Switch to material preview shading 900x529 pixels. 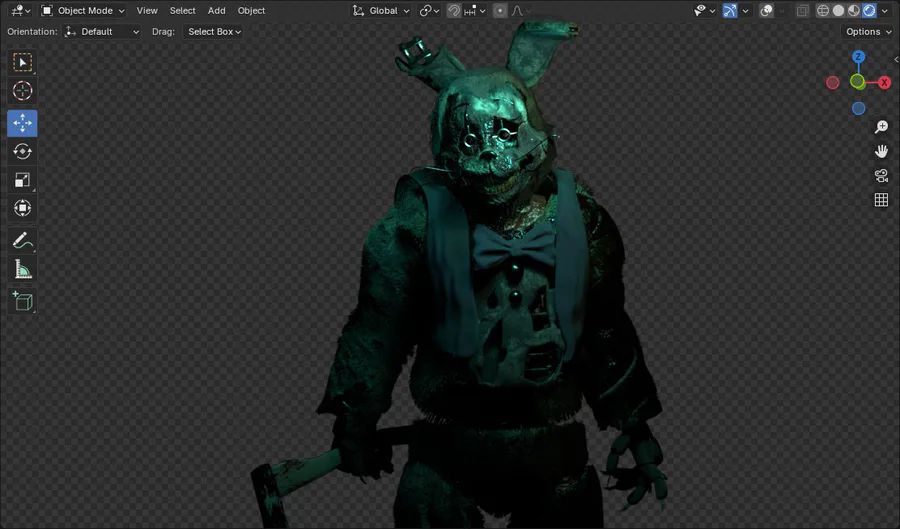[854, 10]
